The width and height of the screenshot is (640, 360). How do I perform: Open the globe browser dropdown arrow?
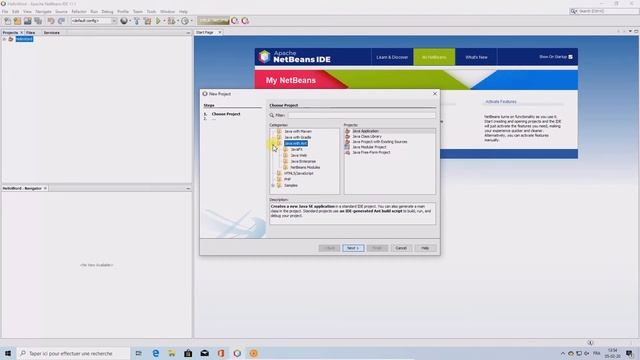click(x=130, y=21)
